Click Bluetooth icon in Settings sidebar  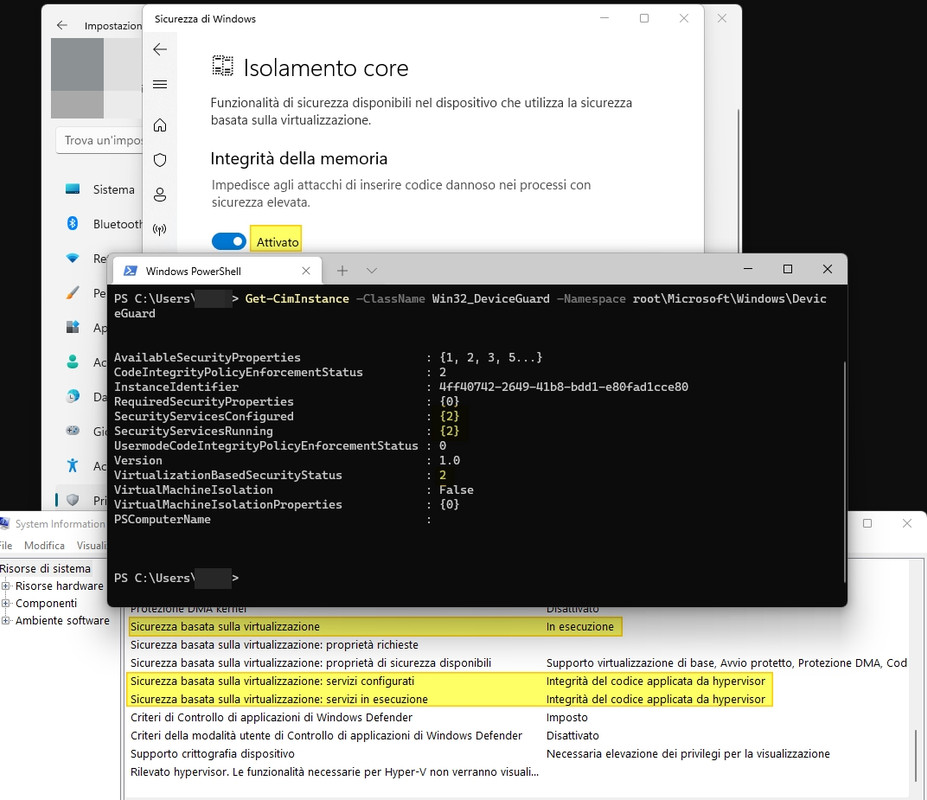(x=73, y=224)
